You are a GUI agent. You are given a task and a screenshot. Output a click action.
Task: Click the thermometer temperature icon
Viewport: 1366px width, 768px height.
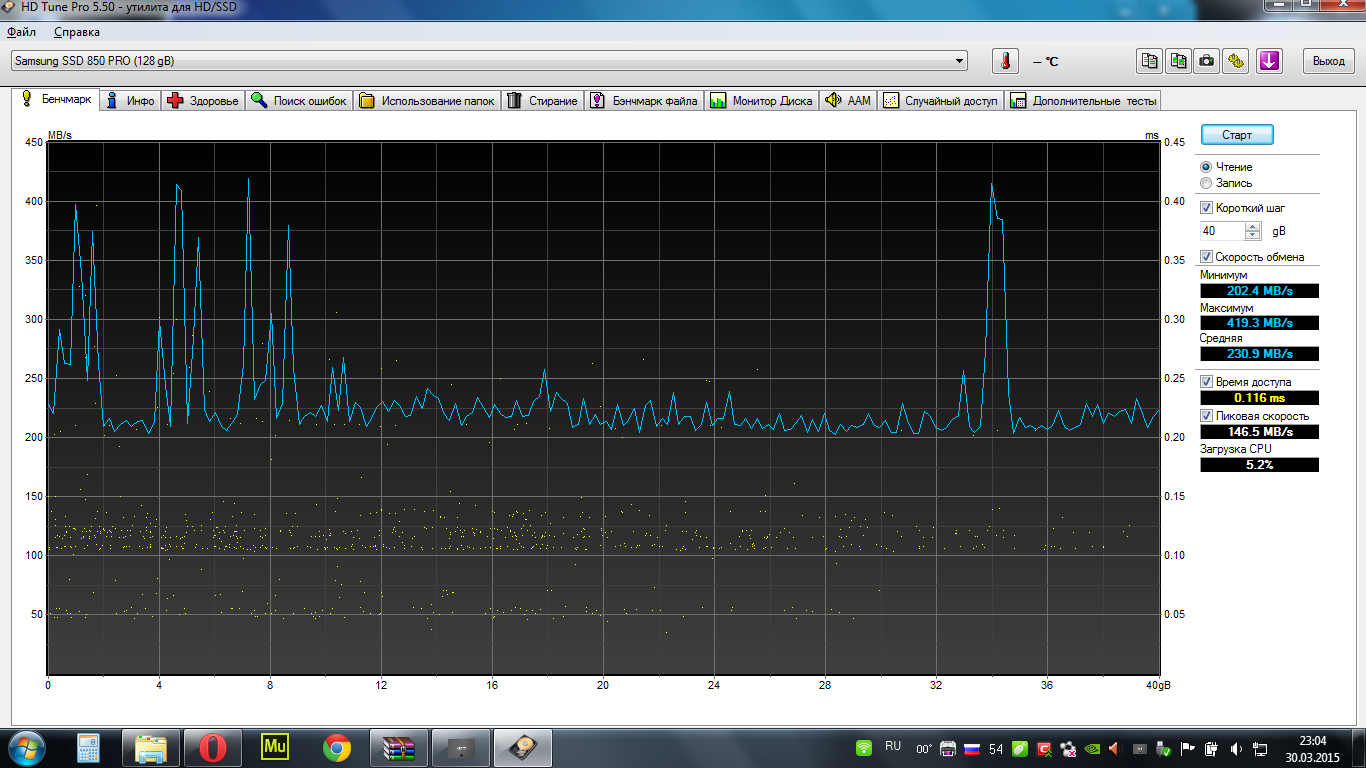click(x=1005, y=61)
